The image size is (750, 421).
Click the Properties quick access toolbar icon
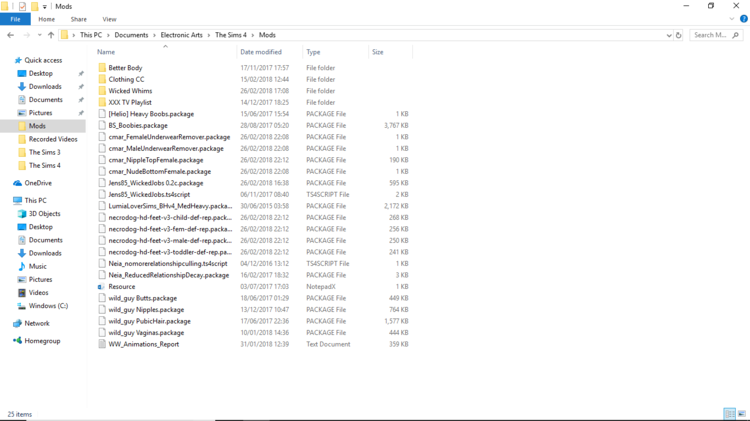tap(22, 6)
